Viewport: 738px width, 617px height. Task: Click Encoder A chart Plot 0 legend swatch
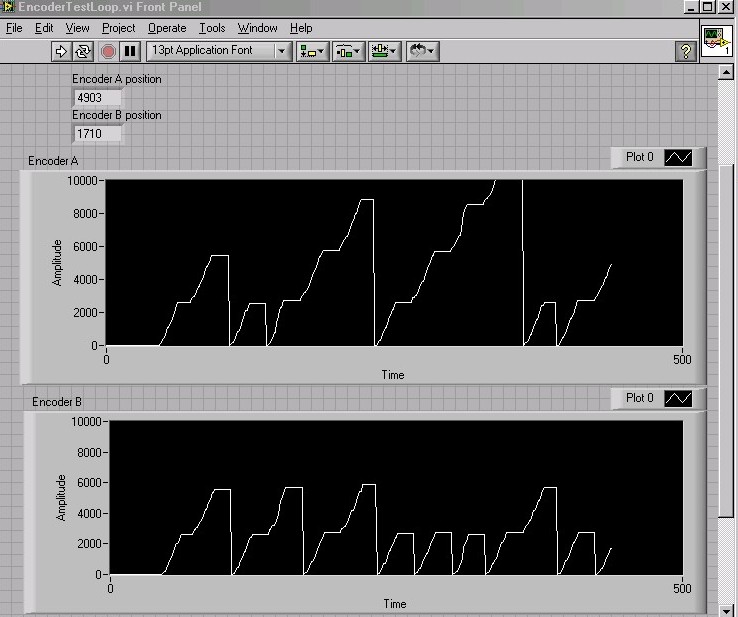(x=678, y=157)
